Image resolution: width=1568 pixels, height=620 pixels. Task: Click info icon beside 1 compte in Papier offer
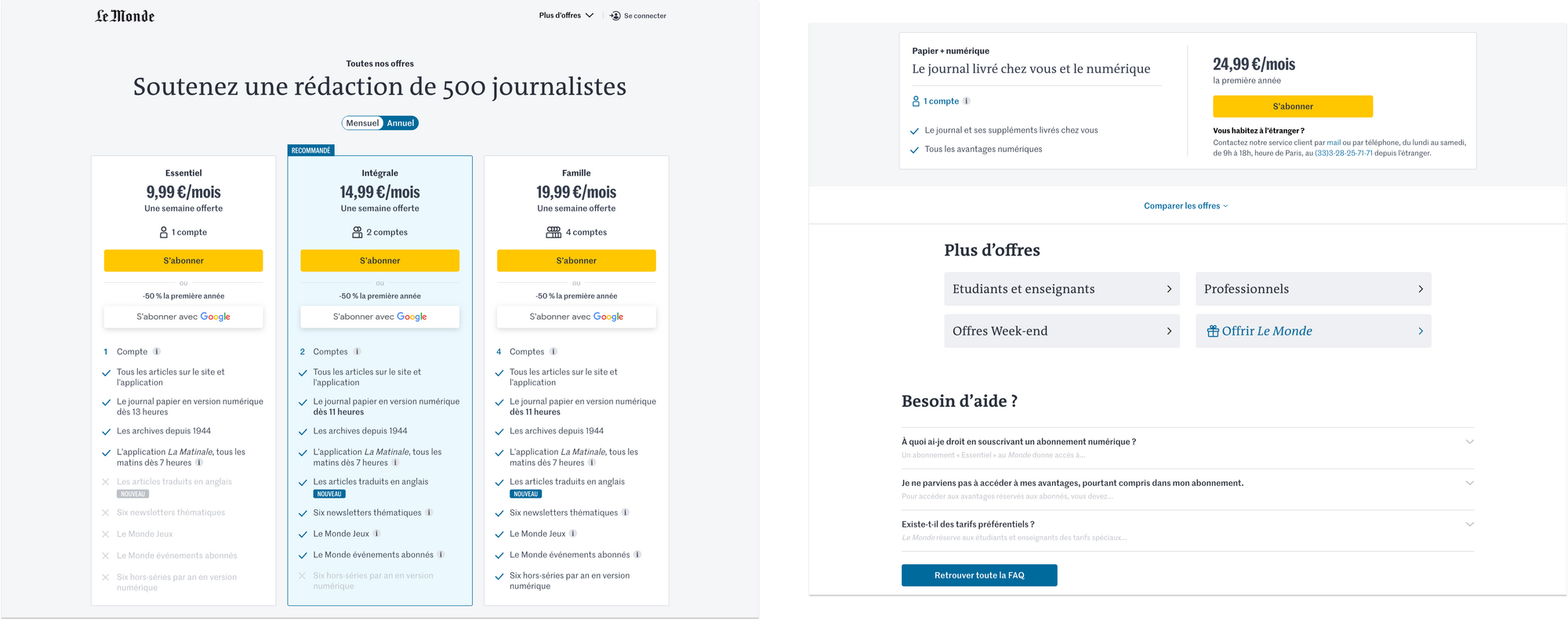click(967, 101)
